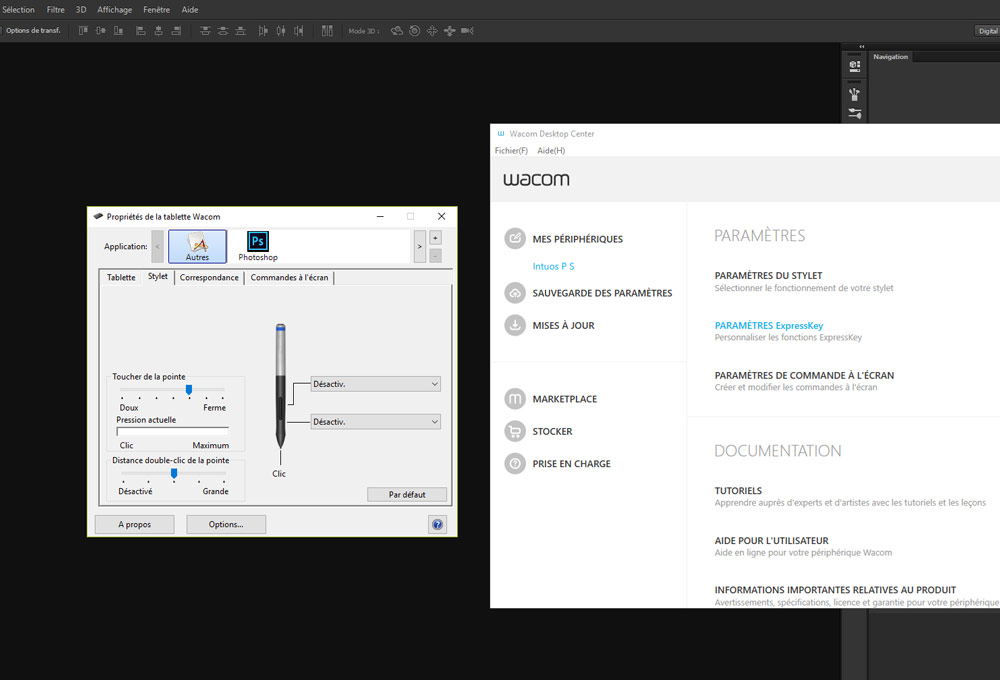The width and height of the screenshot is (1000, 680).
Task: Open the lower pen button Désactiv. dropdown
Action: (375, 421)
